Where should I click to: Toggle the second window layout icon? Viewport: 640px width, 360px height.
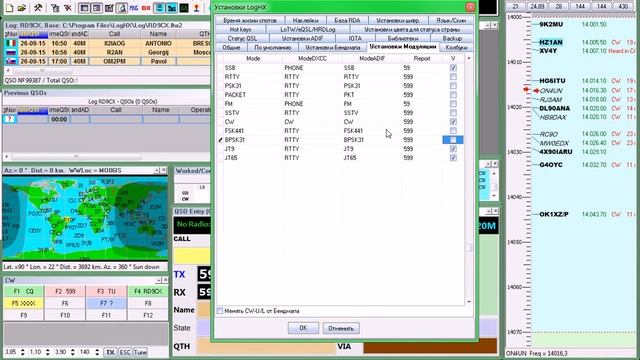tap(97, 7)
